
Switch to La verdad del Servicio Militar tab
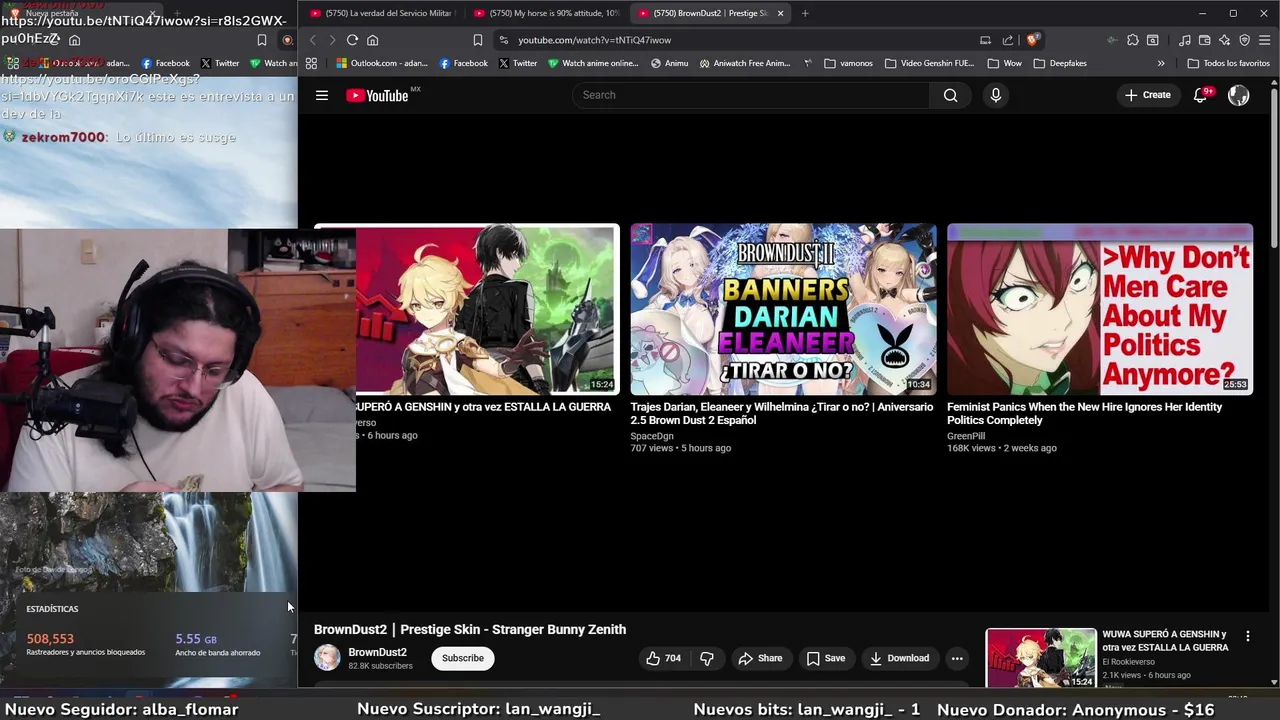tap(382, 13)
